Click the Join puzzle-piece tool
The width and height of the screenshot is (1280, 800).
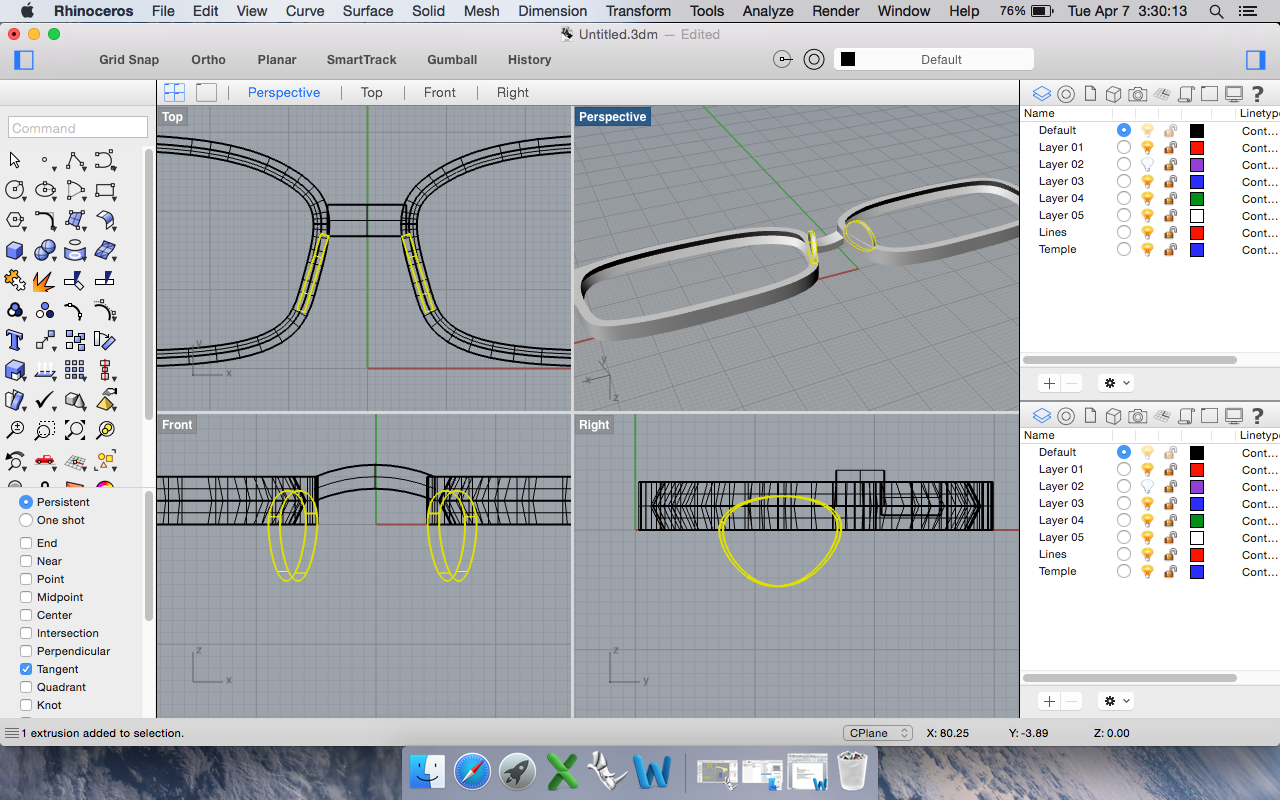[15, 280]
